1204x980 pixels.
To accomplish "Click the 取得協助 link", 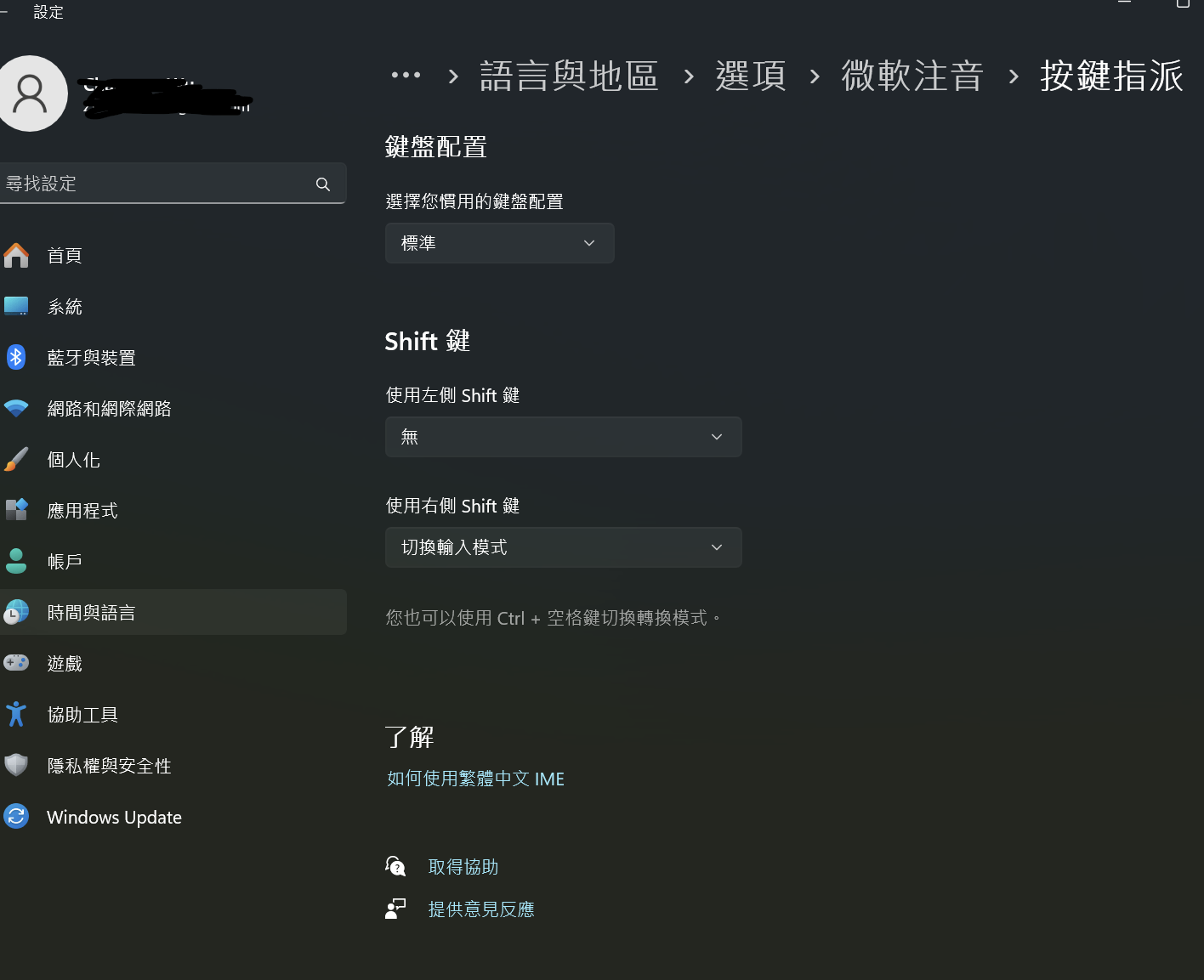I will 463,867.
